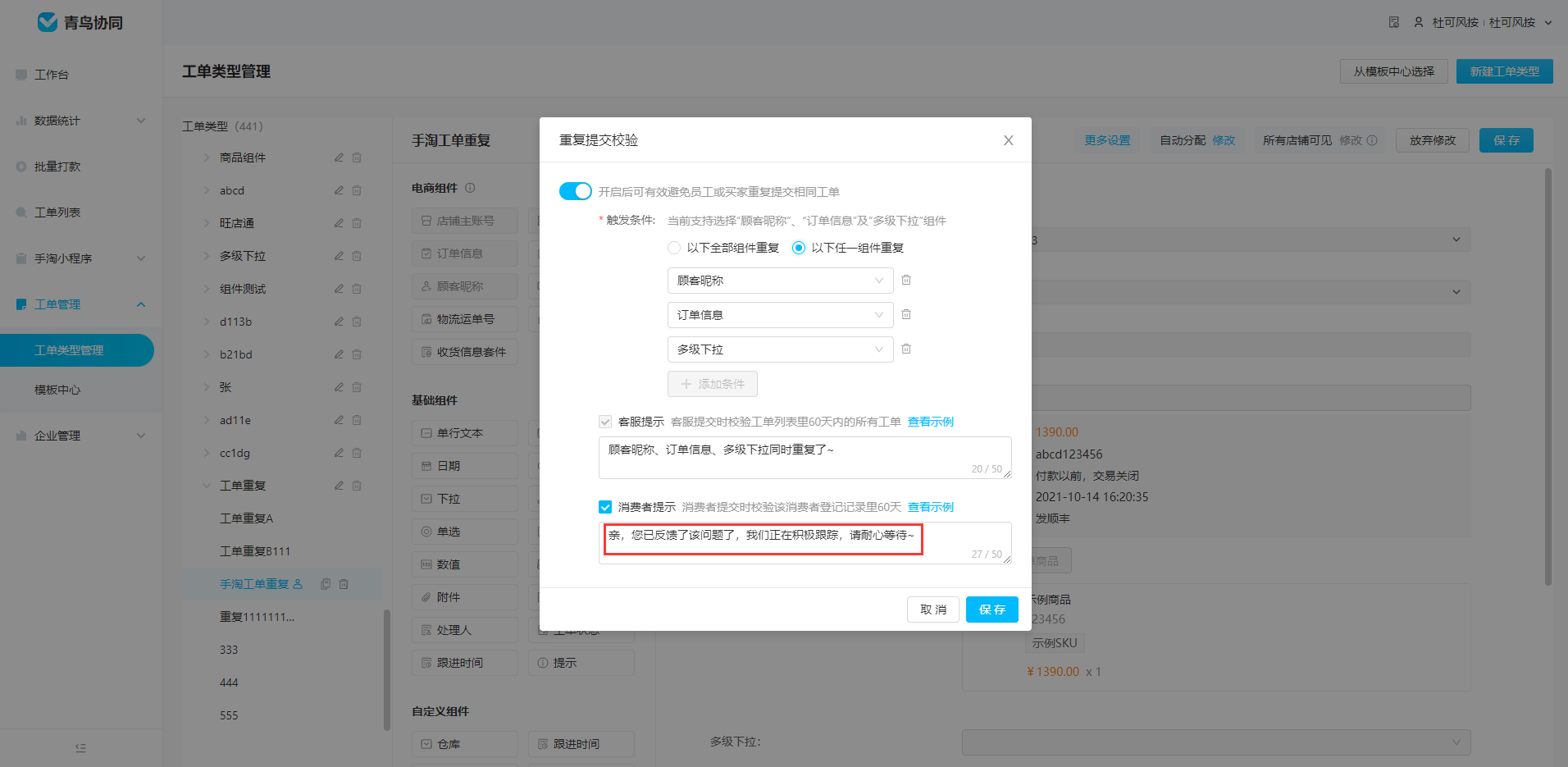Save the 重复提交校验 dialog settings

tap(991, 609)
